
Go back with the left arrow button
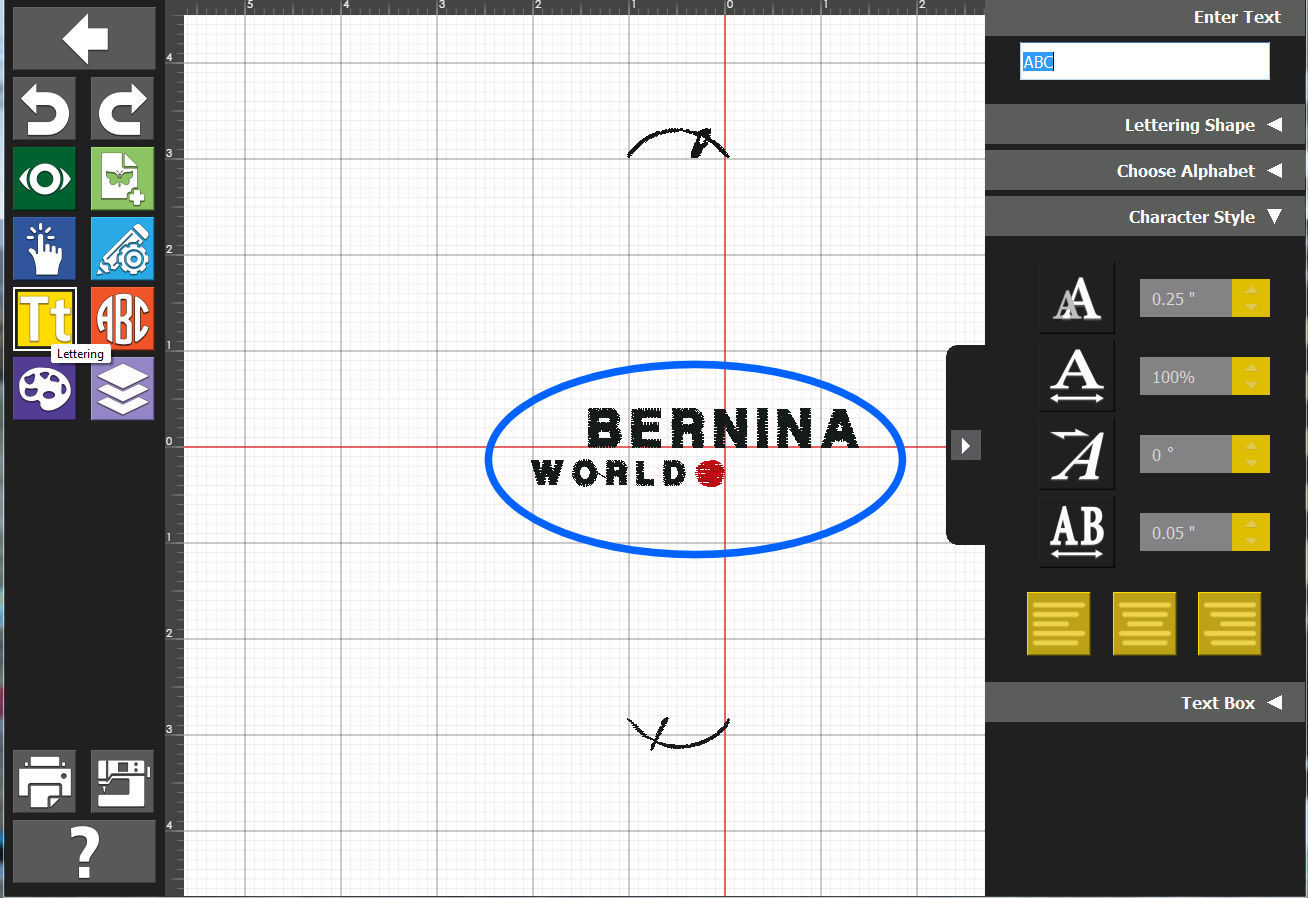click(x=84, y=39)
